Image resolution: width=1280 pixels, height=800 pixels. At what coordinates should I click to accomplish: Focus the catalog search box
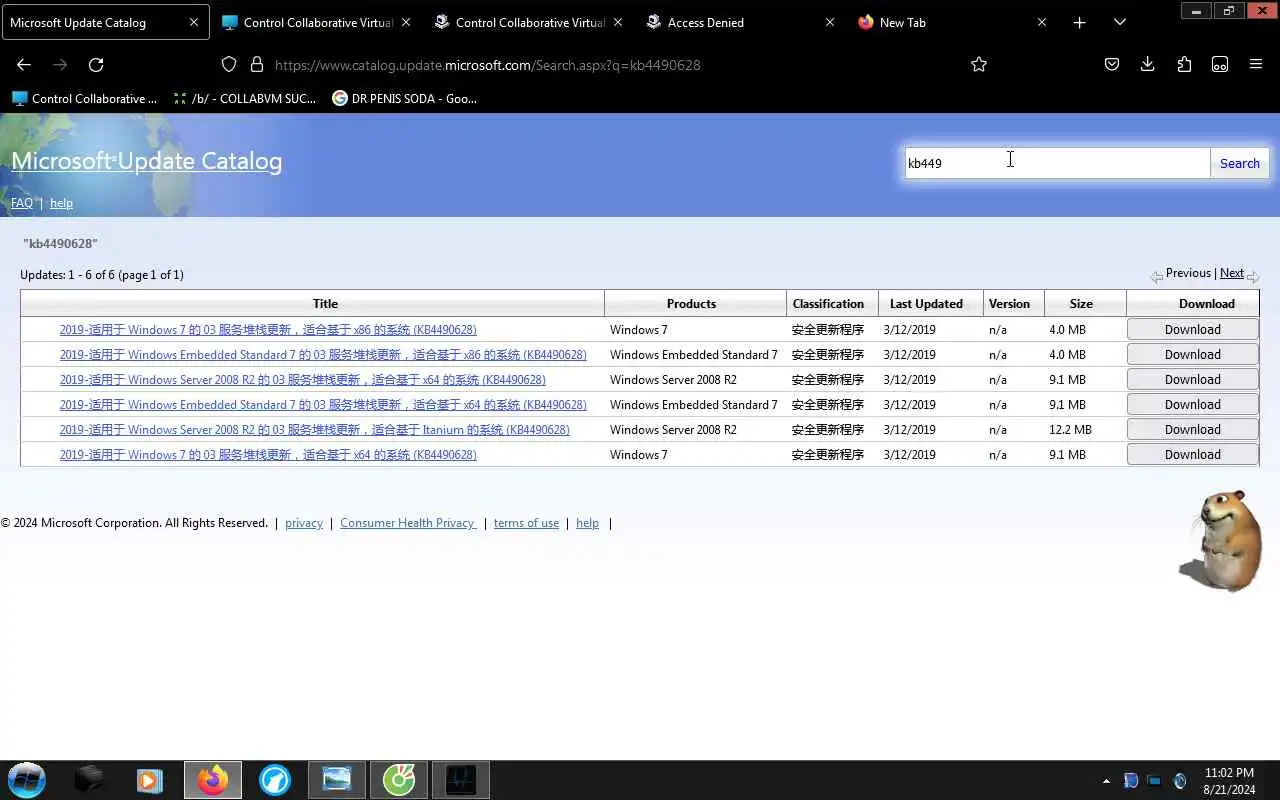point(1057,163)
